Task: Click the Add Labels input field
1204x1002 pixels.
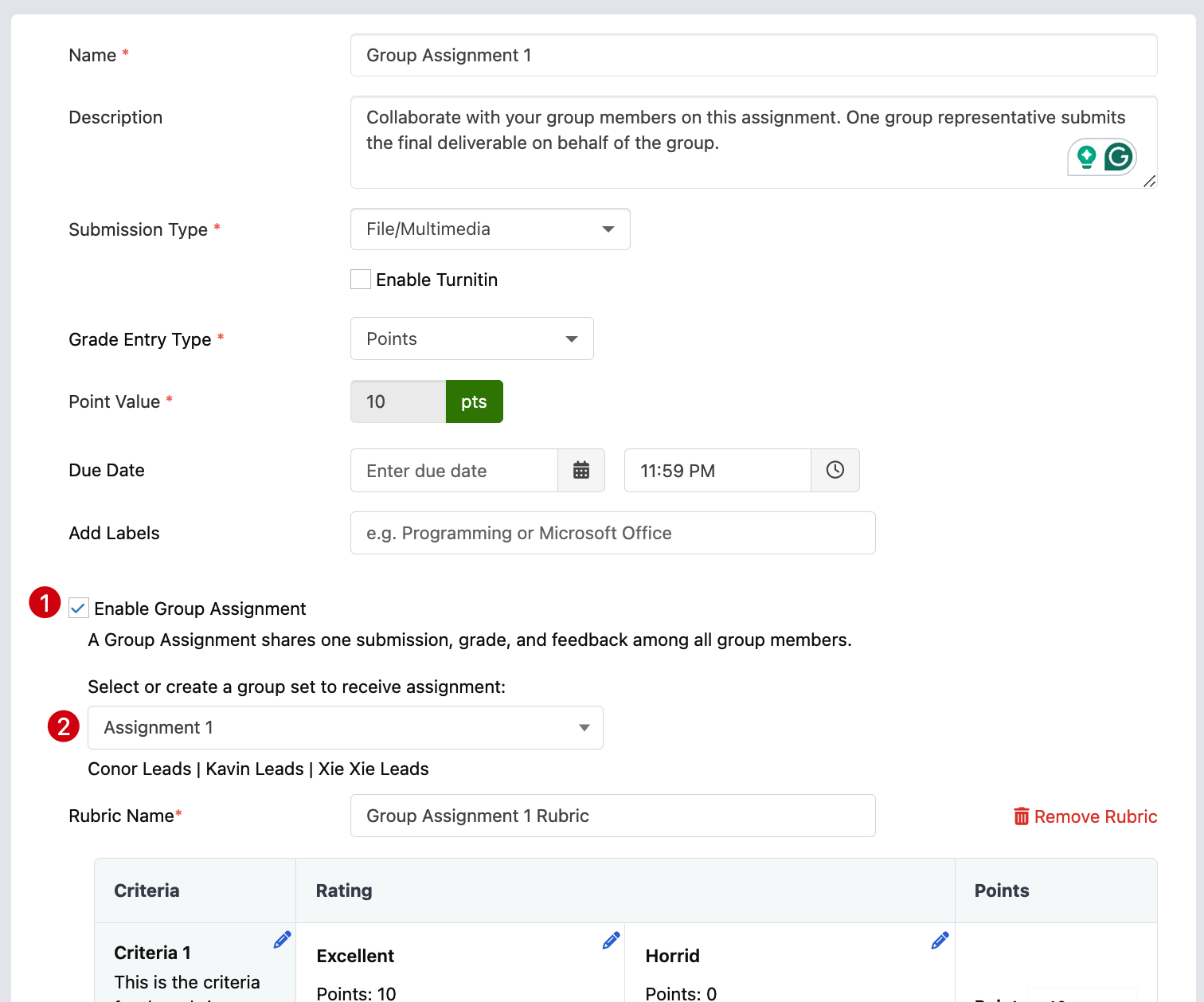Action: 613,533
